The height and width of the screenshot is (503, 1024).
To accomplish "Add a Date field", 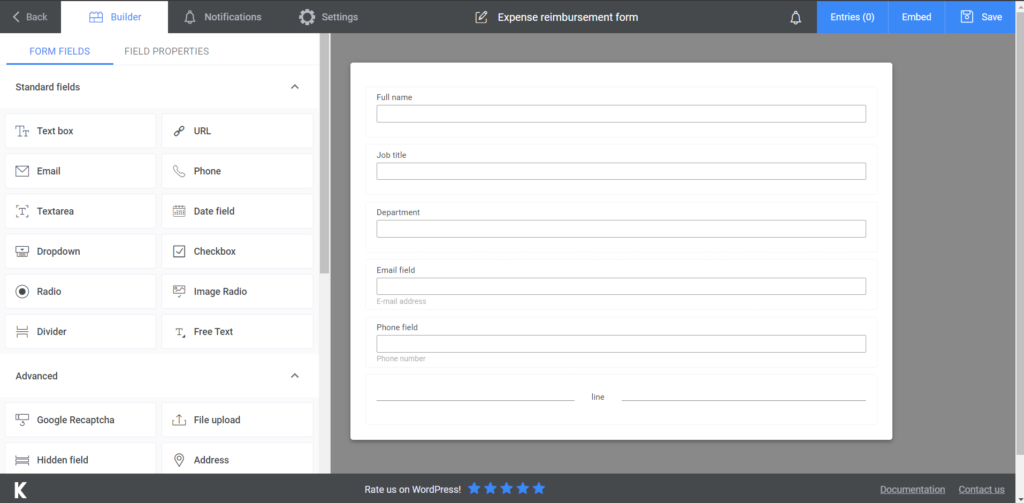I will [x=237, y=211].
